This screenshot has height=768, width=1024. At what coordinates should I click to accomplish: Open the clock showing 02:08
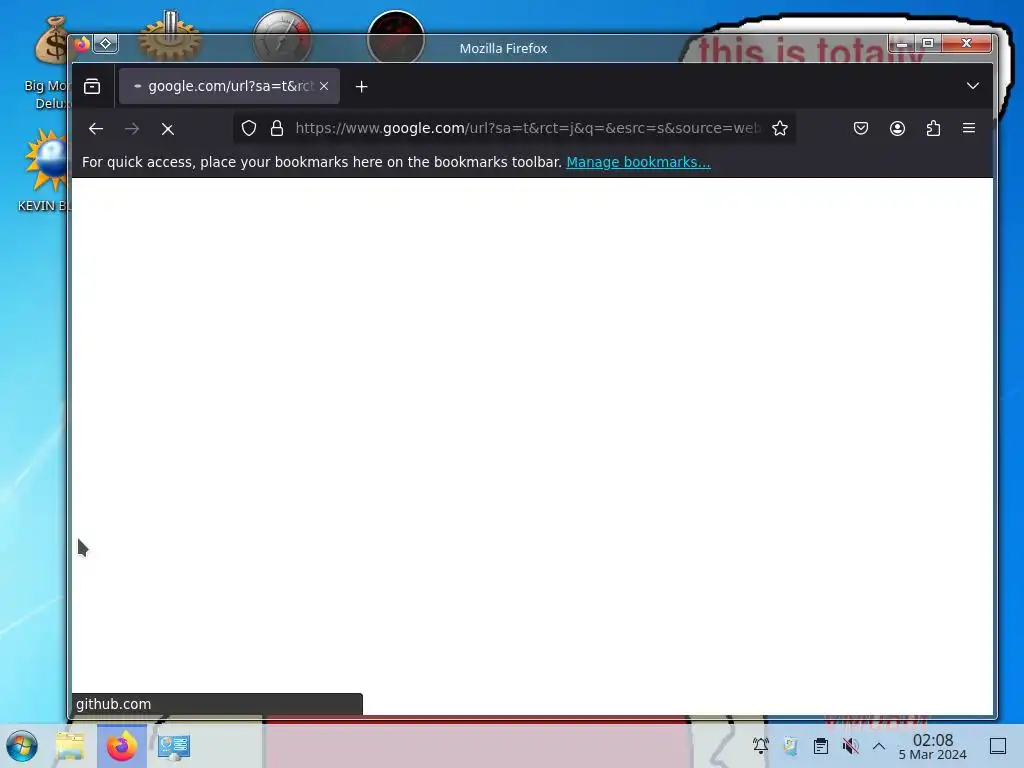[x=933, y=746]
